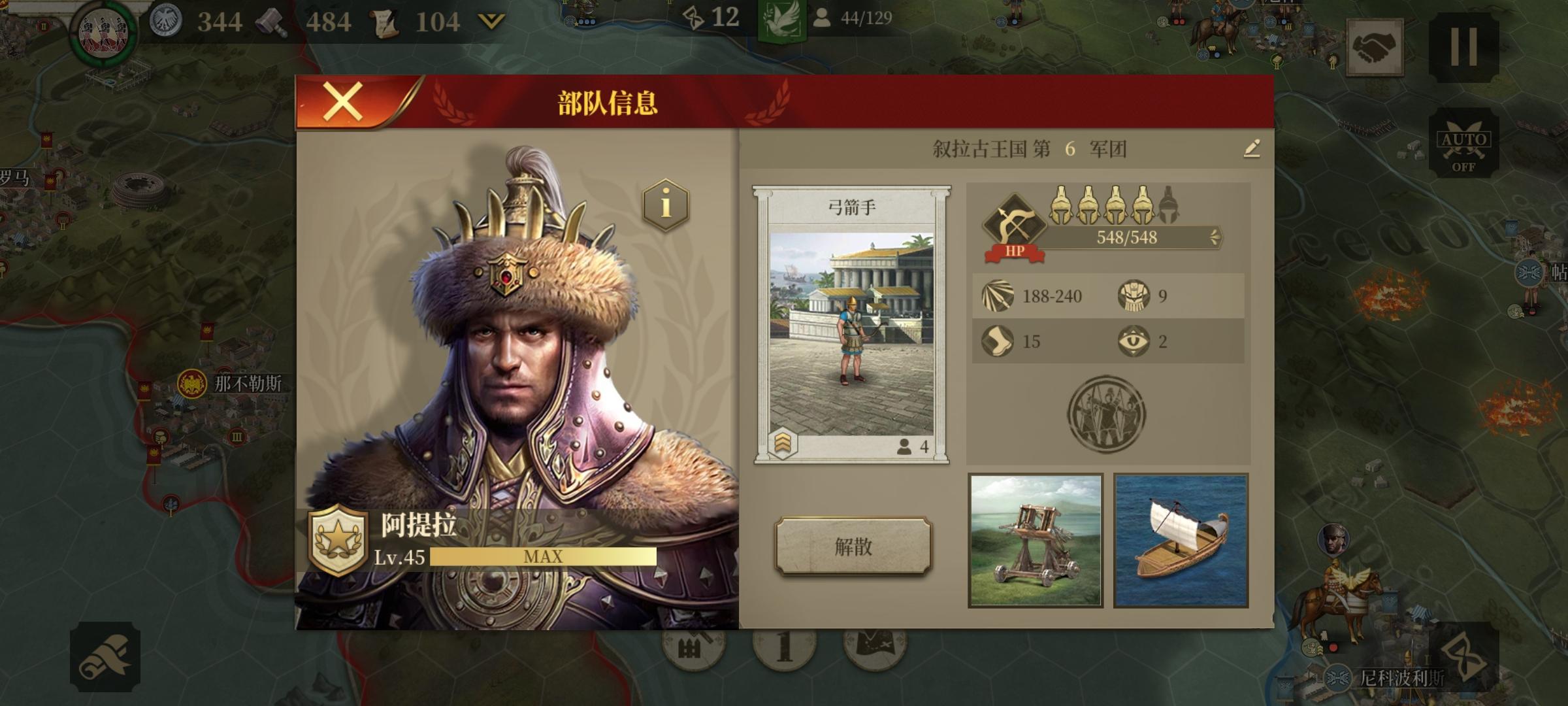Select the siege catapult thumbnail
The width and height of the screenshot is (1568, 706).
[x=1036, y=541]
